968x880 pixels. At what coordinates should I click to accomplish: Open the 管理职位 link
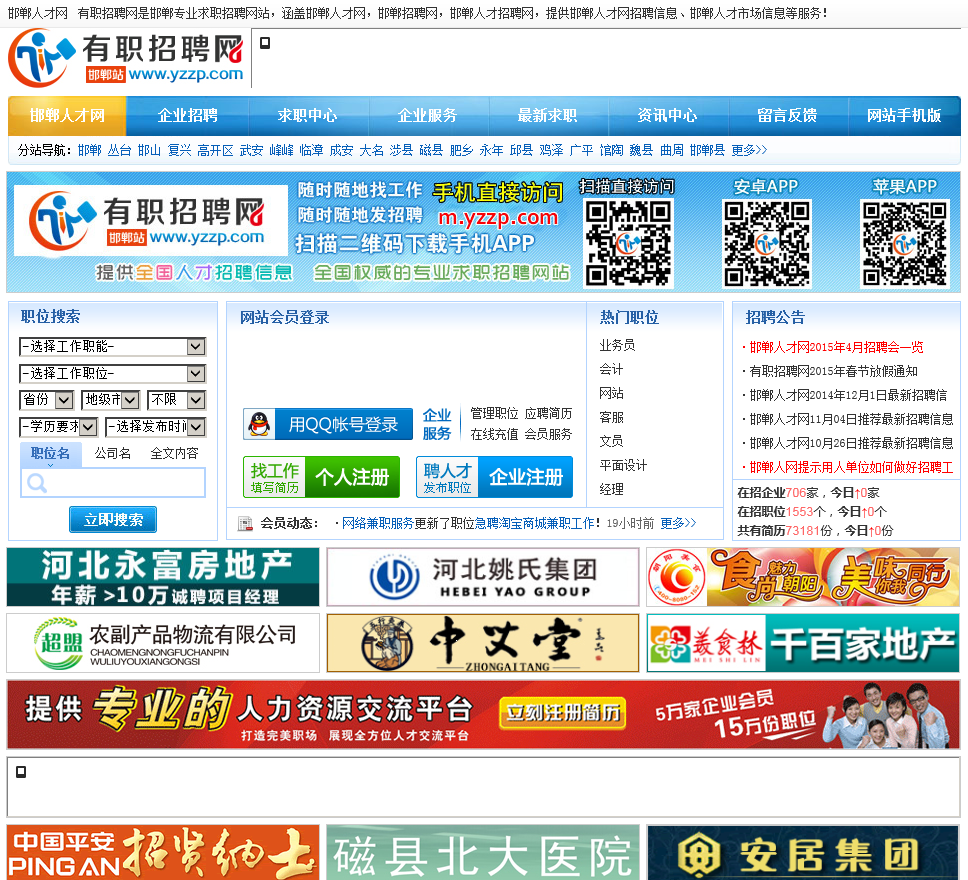click(x=494, y=413)
